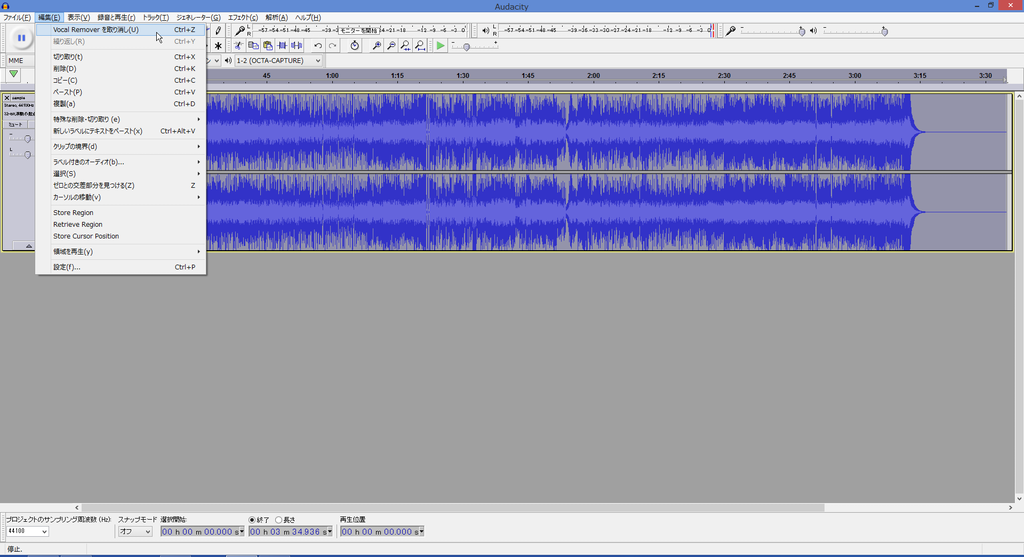
Task: Click the recording meter microphone icon
Action: 240,31
